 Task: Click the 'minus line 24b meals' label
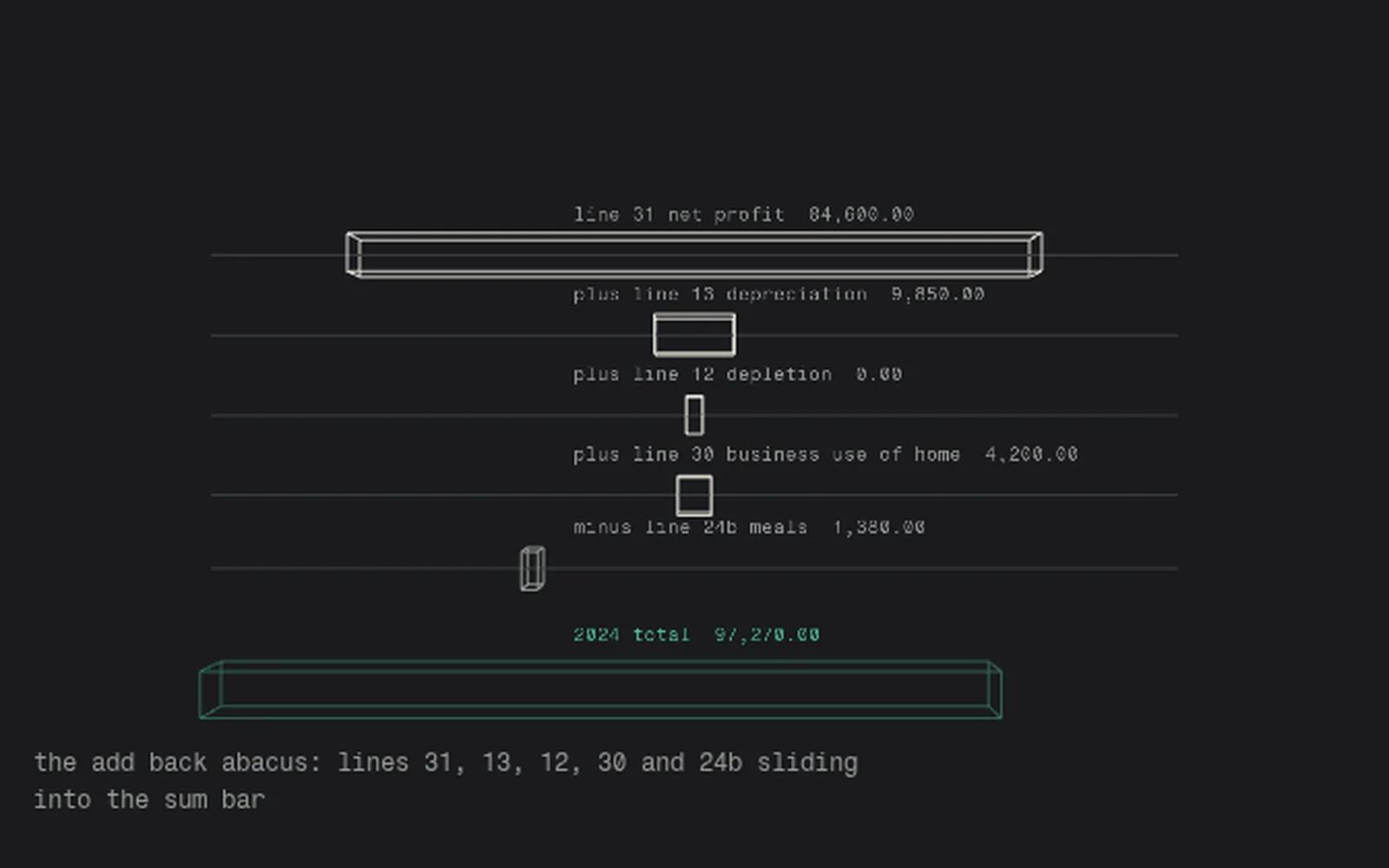748,527
